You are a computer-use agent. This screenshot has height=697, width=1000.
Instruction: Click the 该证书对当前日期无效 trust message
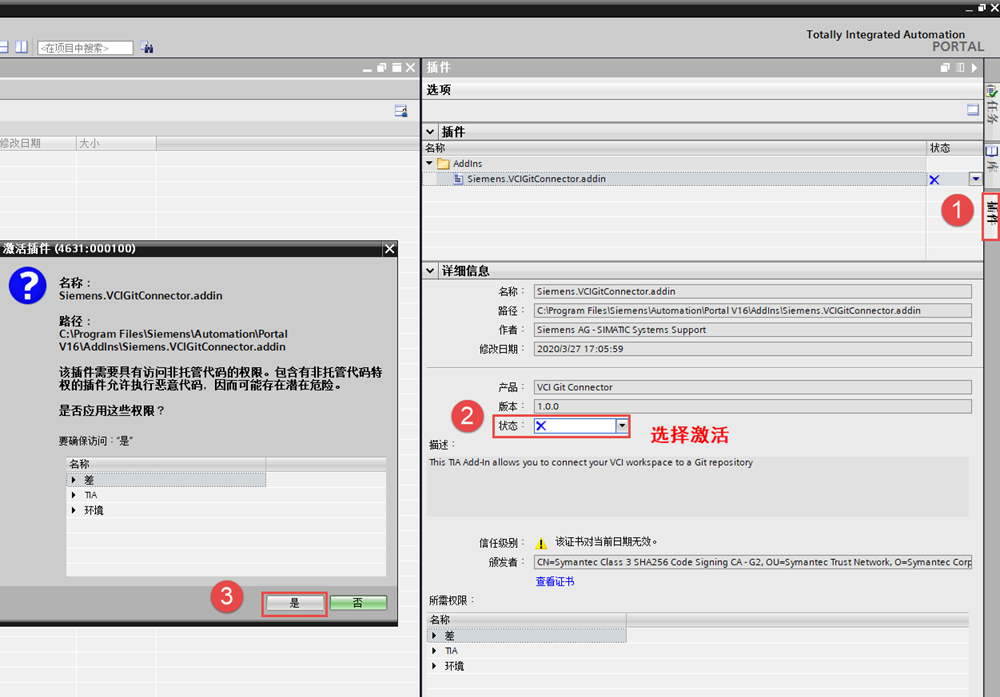[x=606, y=541]
